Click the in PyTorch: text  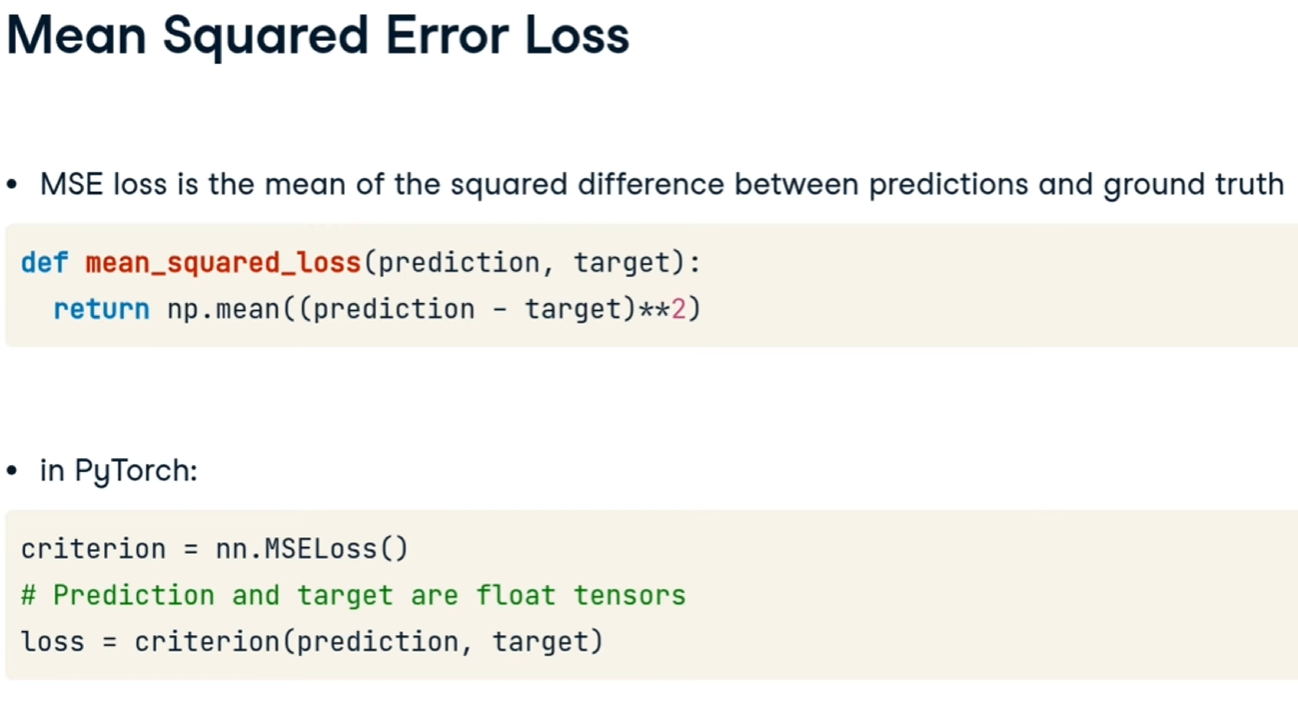point(118,470)
